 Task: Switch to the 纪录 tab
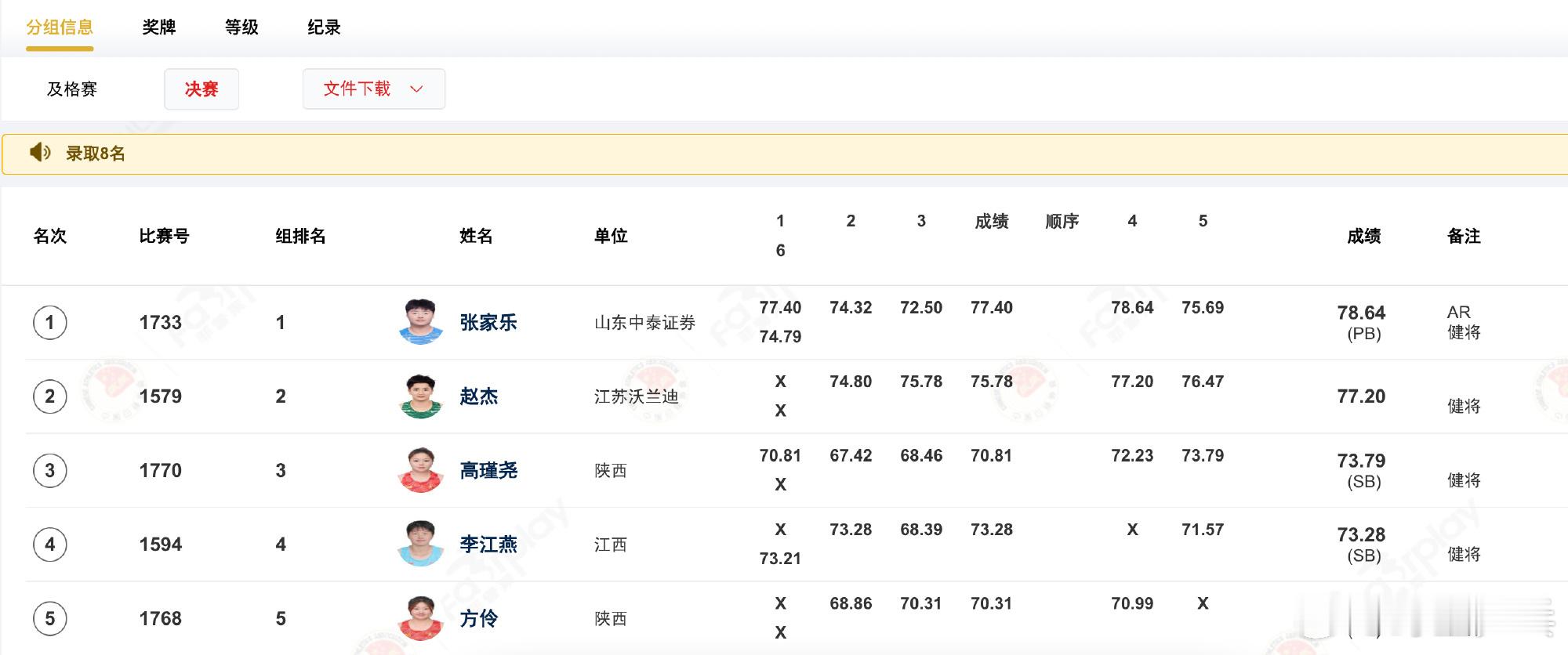[x=324, y=27]
